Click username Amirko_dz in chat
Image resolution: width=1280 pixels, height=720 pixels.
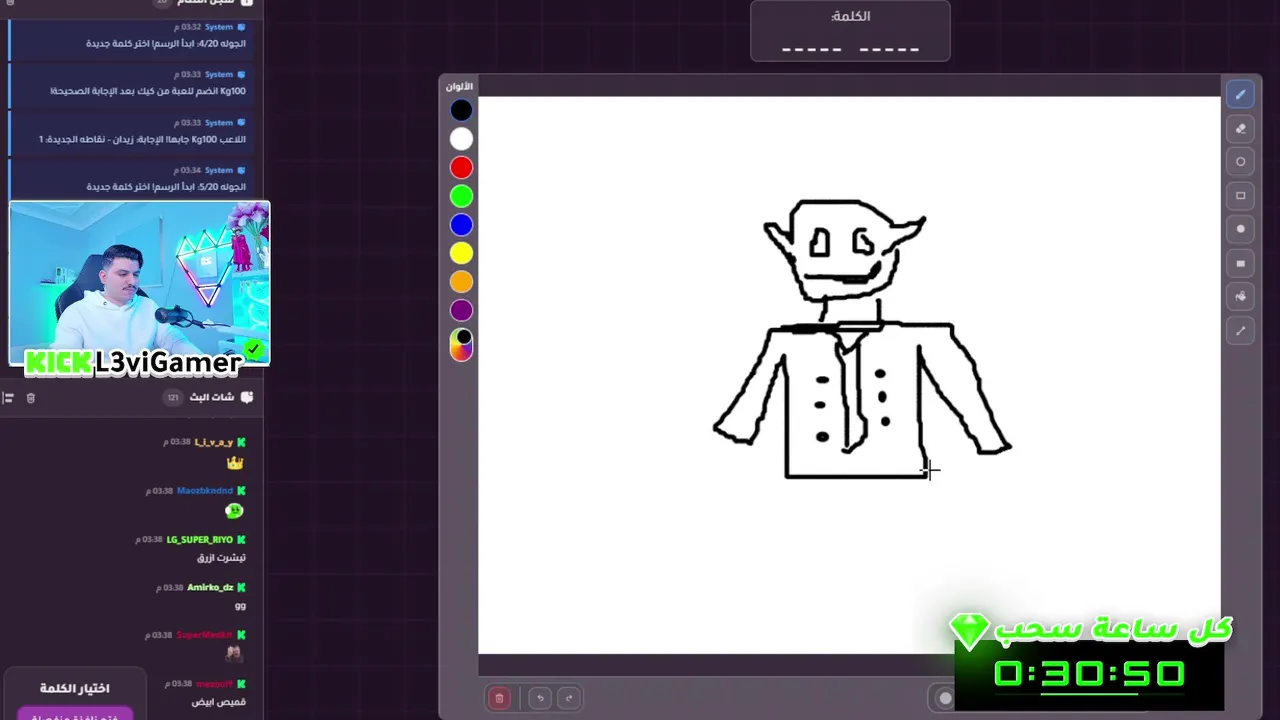tap(210, 588)
